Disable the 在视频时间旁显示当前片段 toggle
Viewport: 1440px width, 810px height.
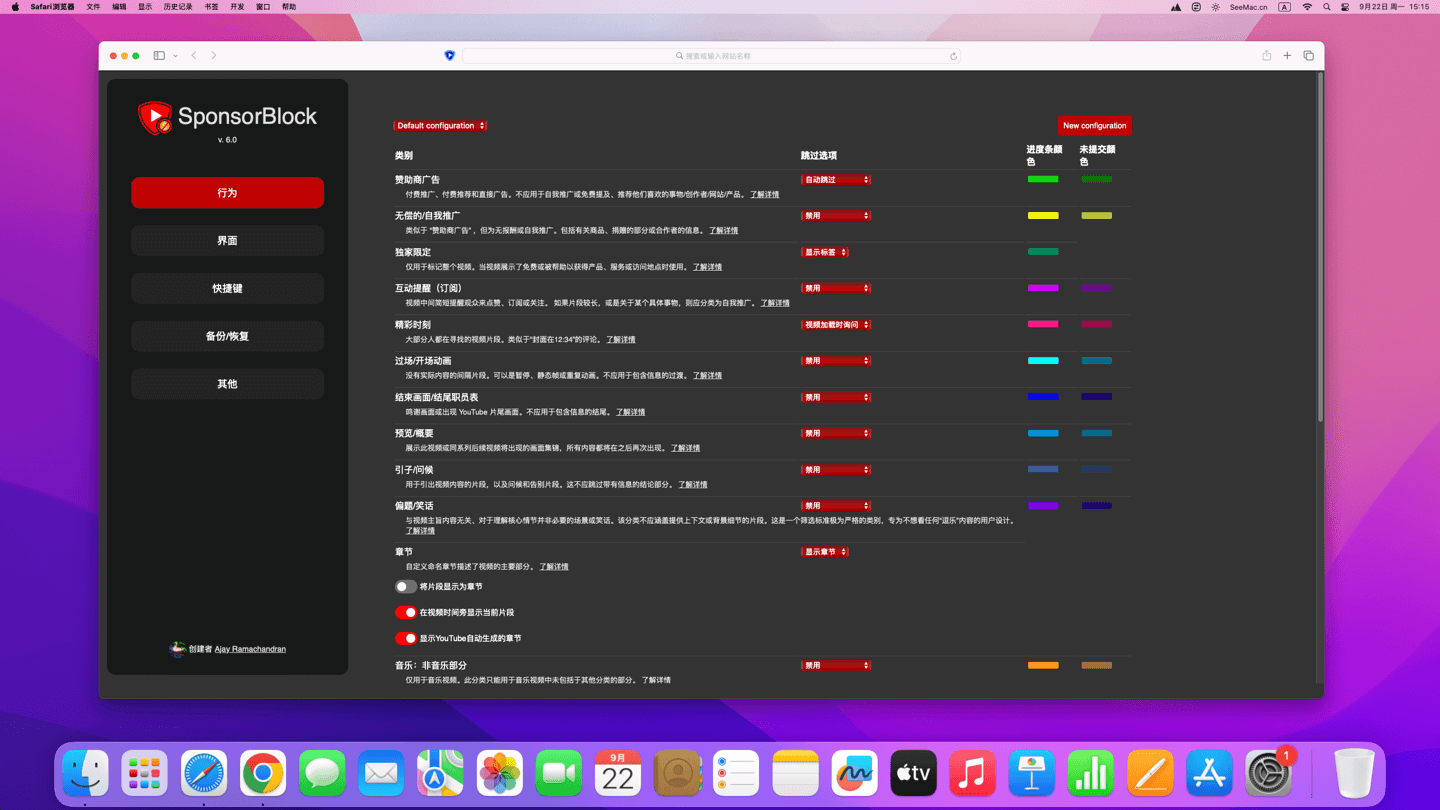pos(405,612)
